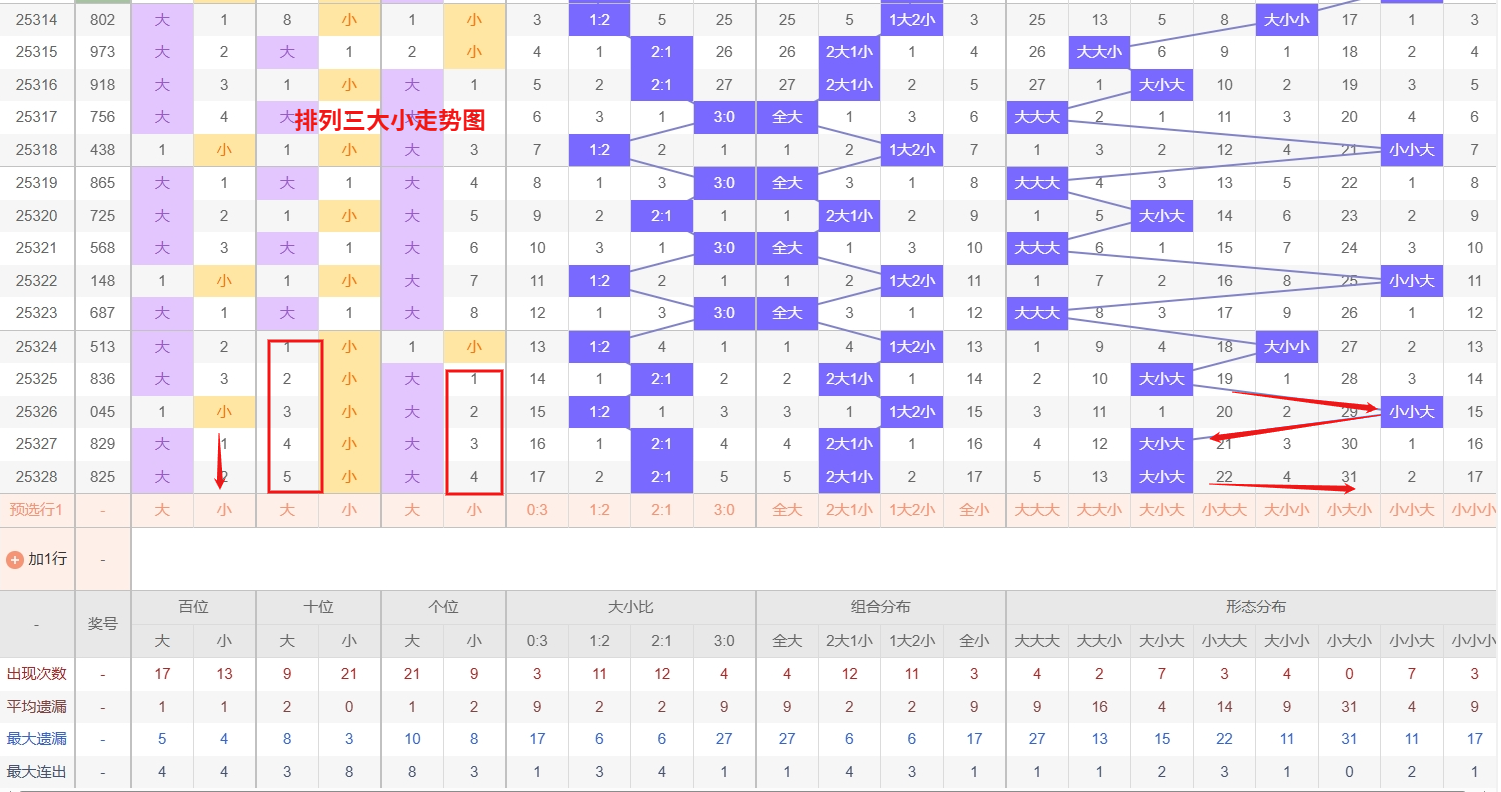Image resolution: width=1501 pixels, height=792 pixels.
Task: Click the 大小比 column group header
Action: (x=631, y=607)
